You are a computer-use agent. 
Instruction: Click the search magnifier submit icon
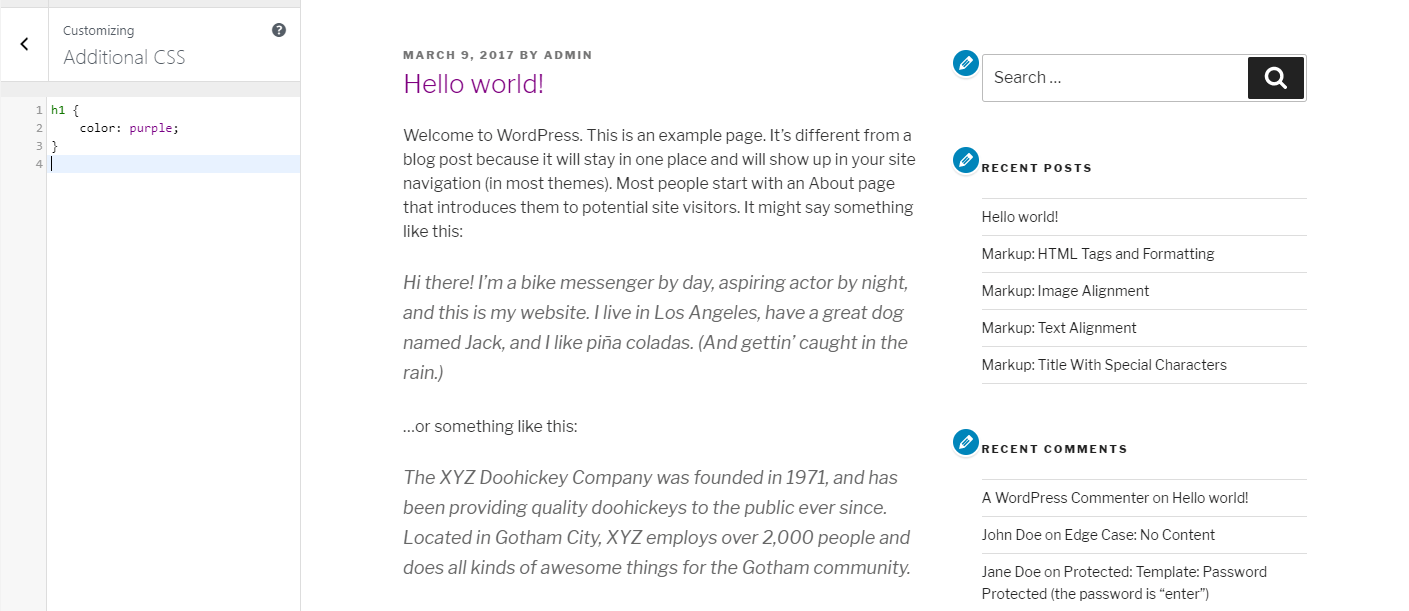[1275, 77]
